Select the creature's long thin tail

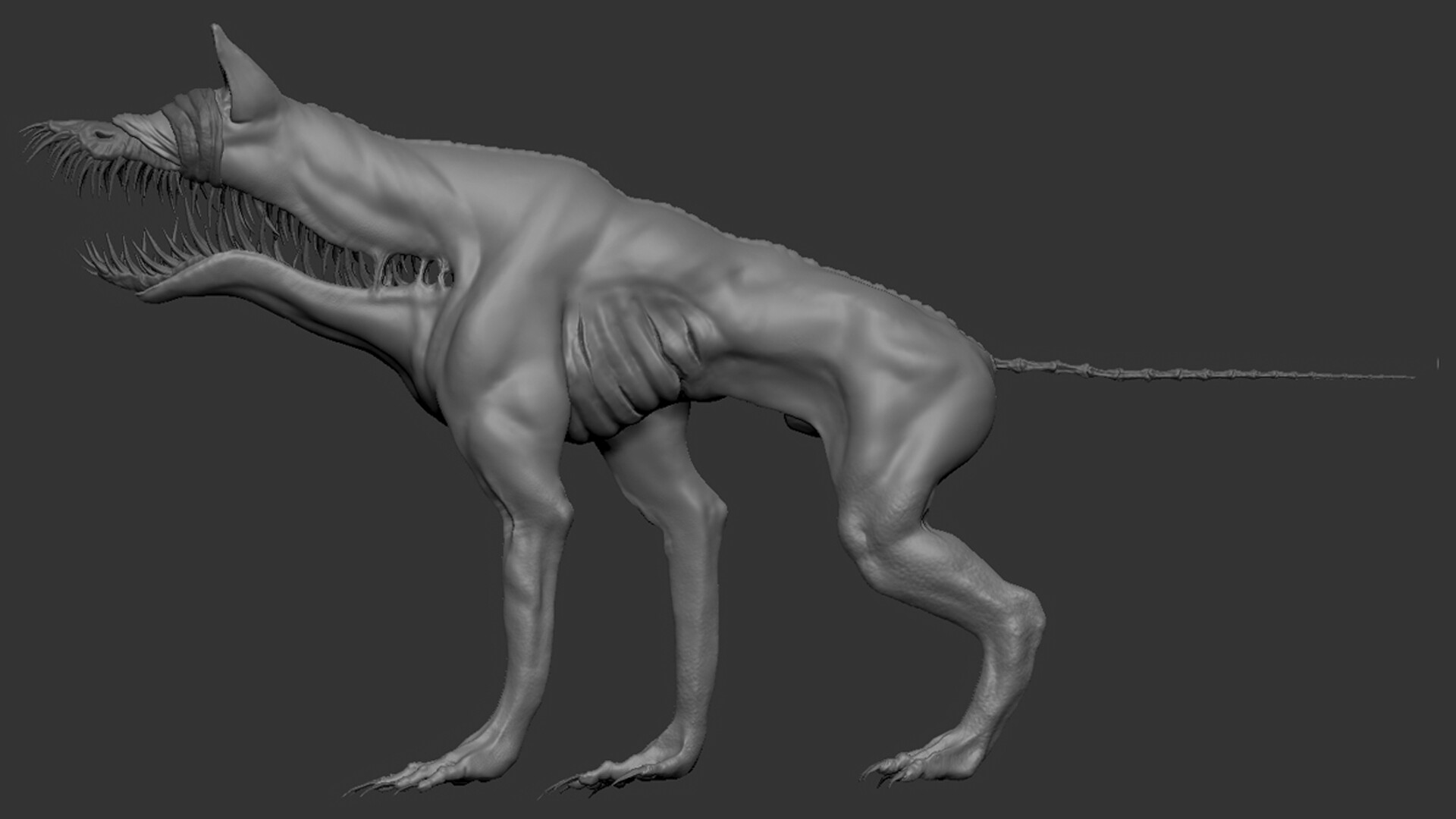pos(1213,372)
